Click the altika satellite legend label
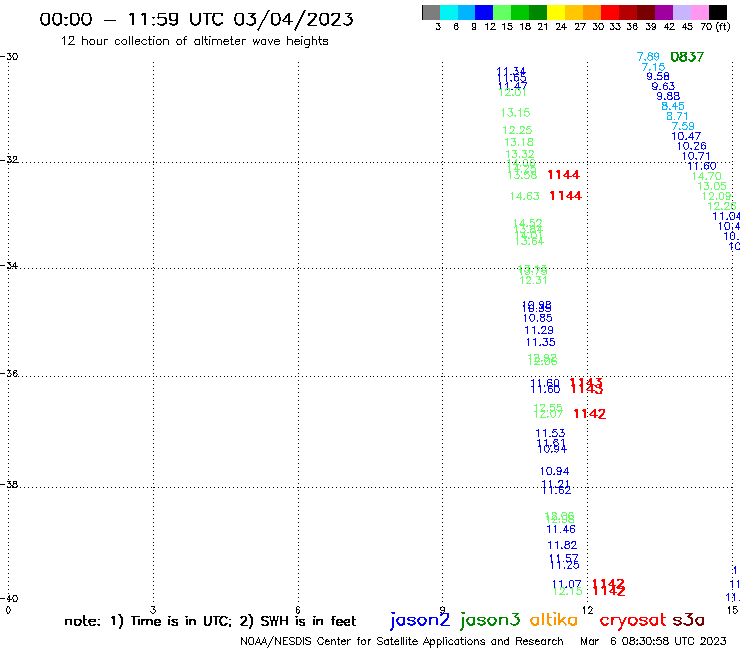Screen dimensions: 740x650 pos(553,619)
